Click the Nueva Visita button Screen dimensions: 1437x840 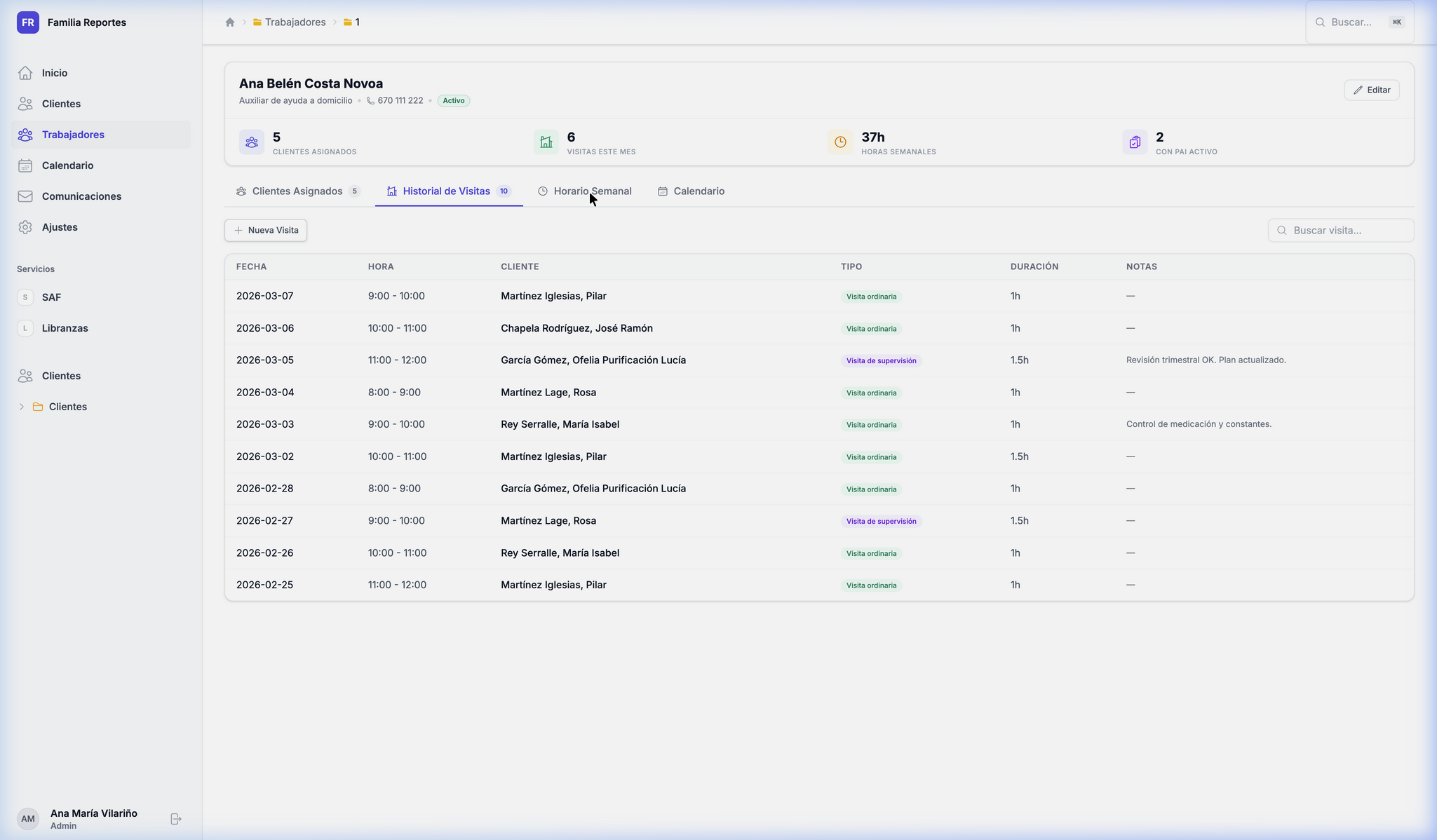click(x=266, y=230)
